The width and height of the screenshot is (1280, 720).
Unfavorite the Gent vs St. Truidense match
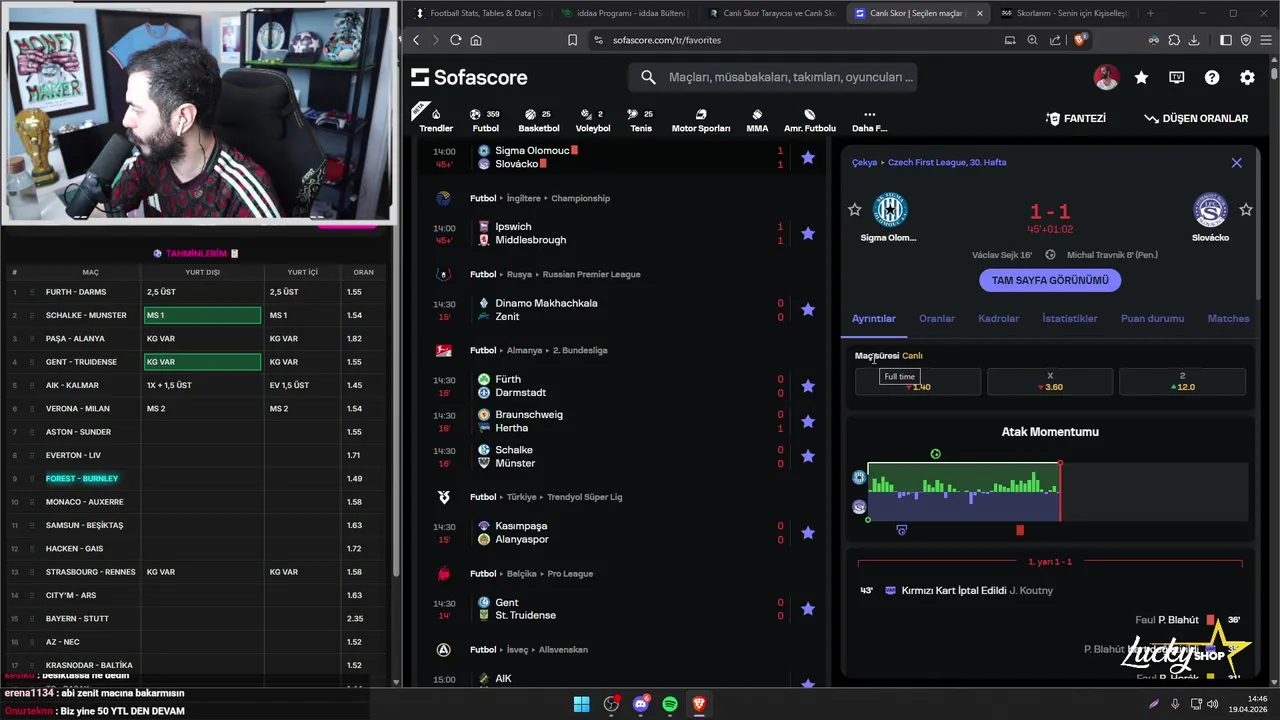(x=808, y=609)
